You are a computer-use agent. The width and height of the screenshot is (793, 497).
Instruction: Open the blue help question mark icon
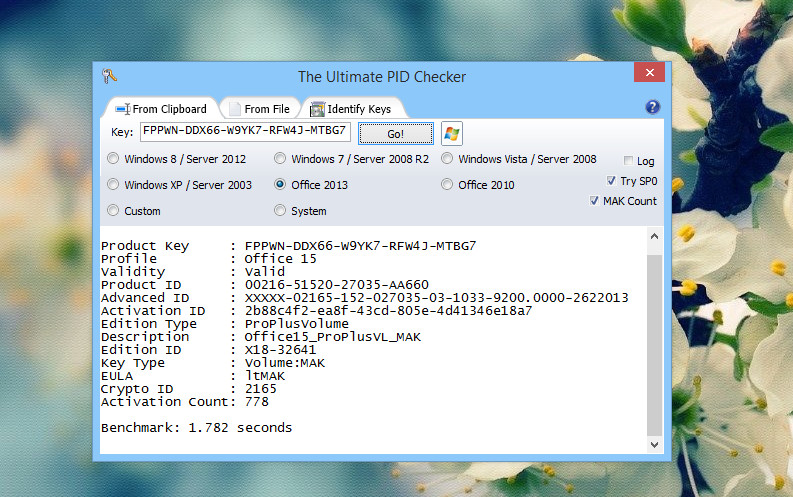652,107
